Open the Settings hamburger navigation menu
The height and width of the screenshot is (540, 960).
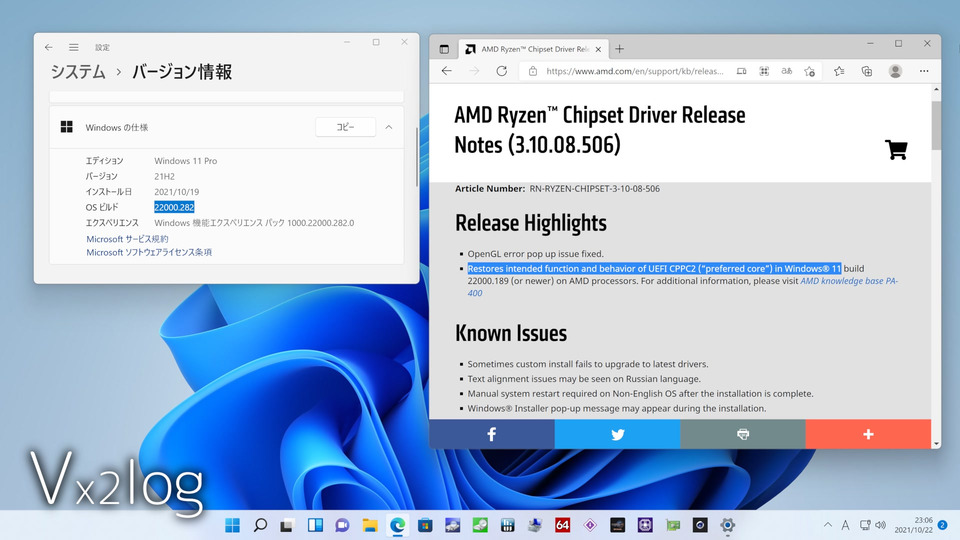click(x=73, y=47)
